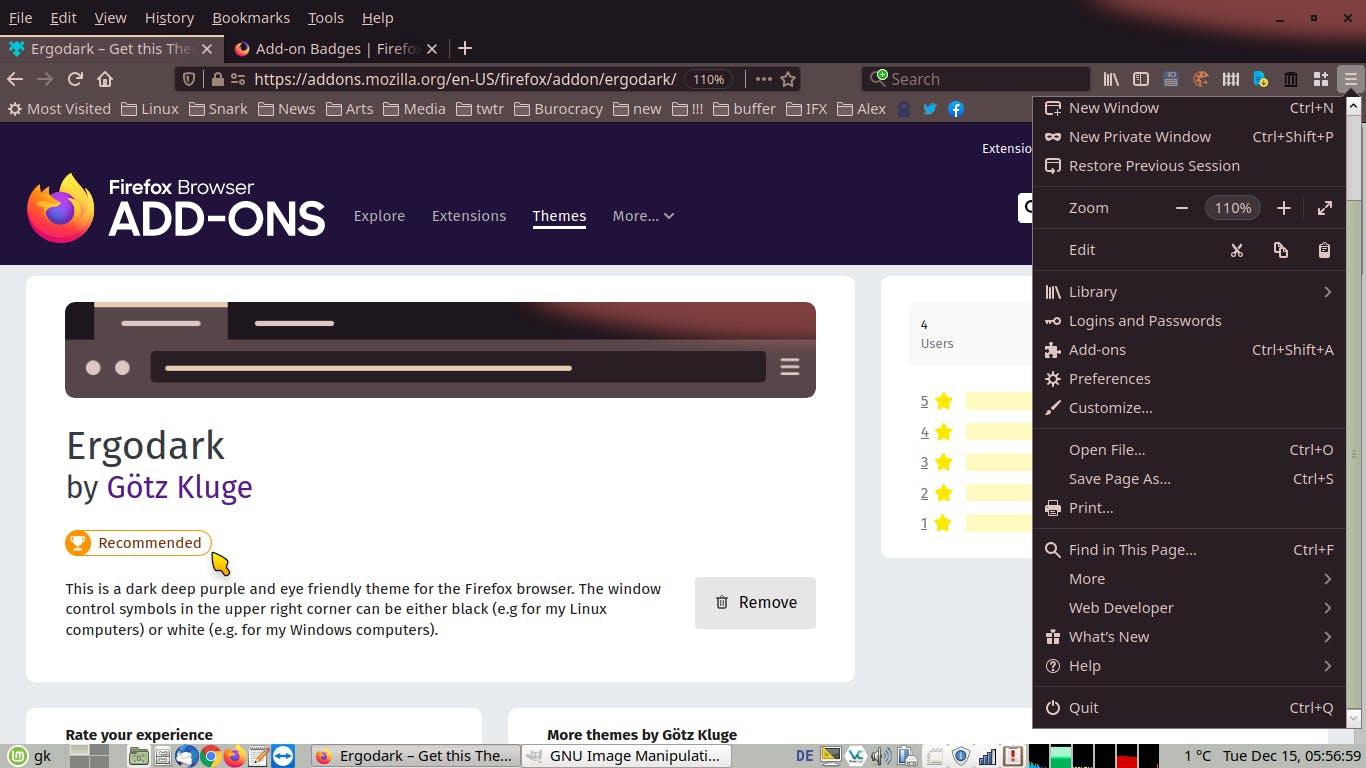
Task: Click the 5 star rating link
Action: [x=924, y=401]
